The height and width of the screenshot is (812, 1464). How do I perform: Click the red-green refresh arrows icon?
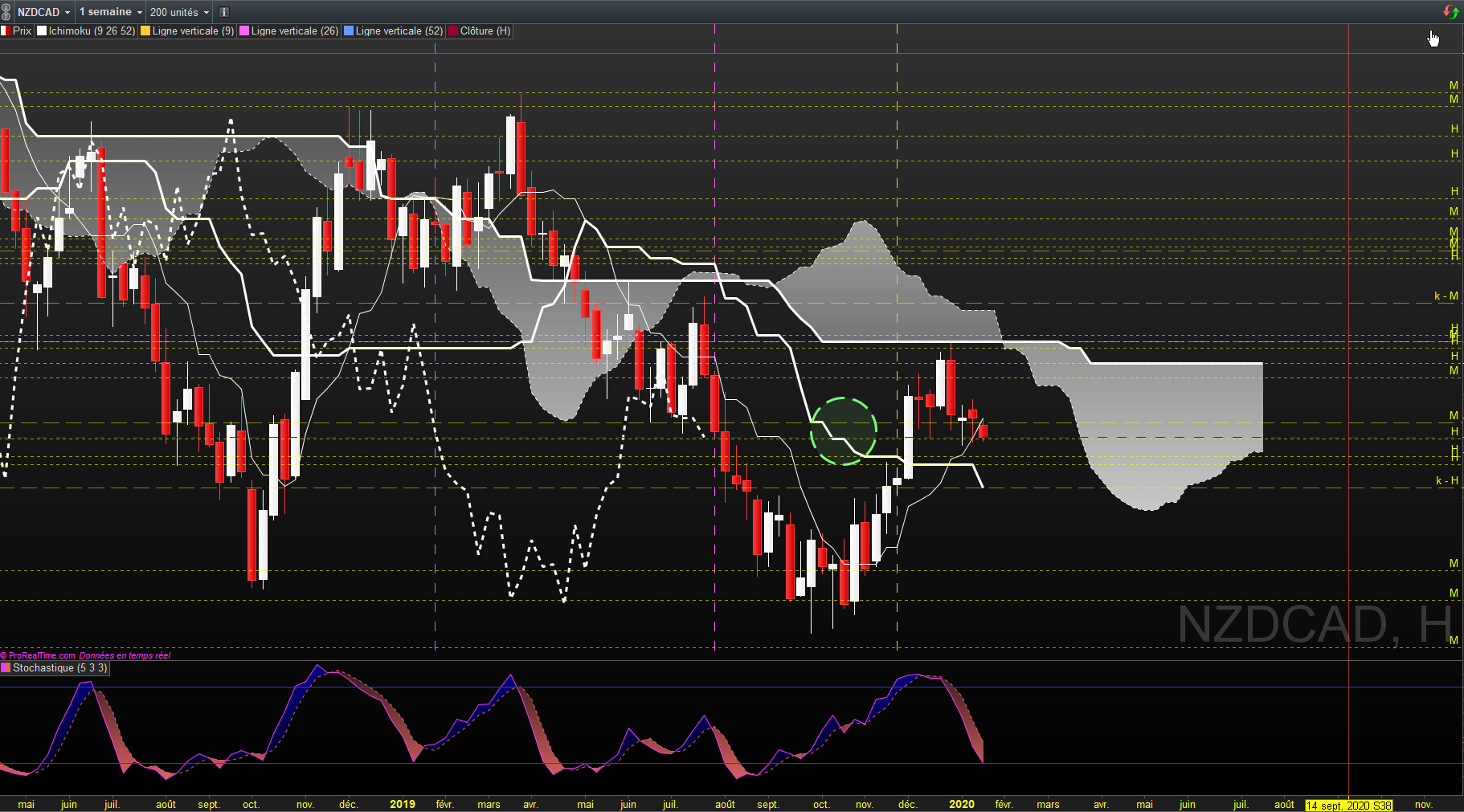point(1450,11)
